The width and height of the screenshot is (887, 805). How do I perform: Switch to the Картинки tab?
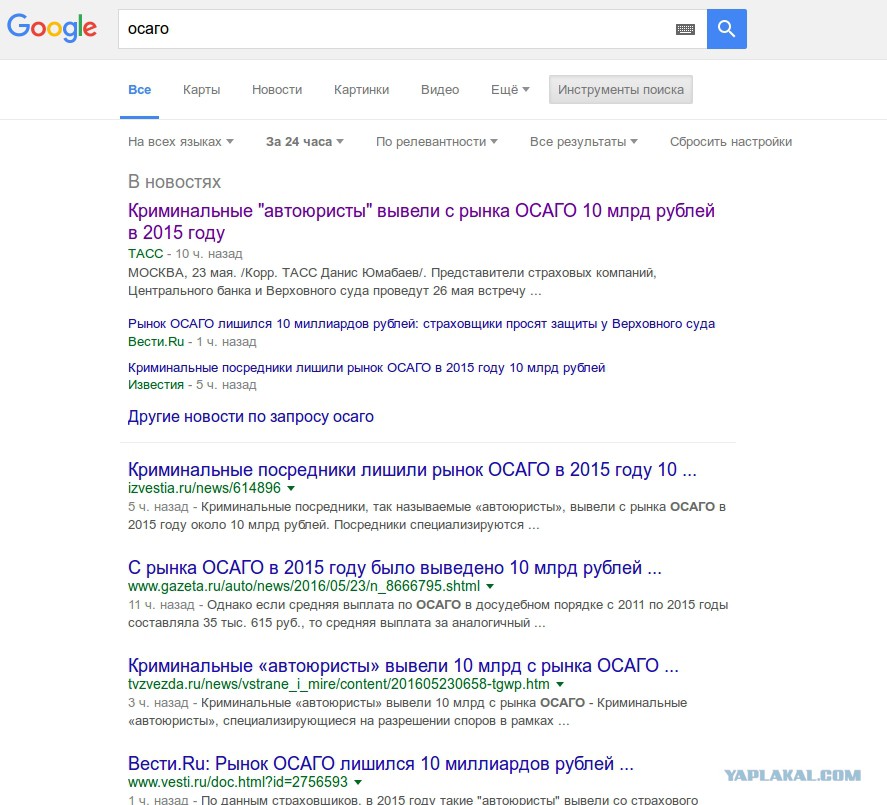click(361, 90)
